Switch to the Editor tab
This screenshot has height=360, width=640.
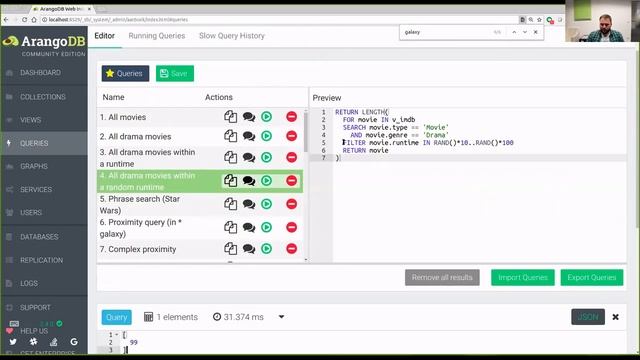[x=104, y=36]
